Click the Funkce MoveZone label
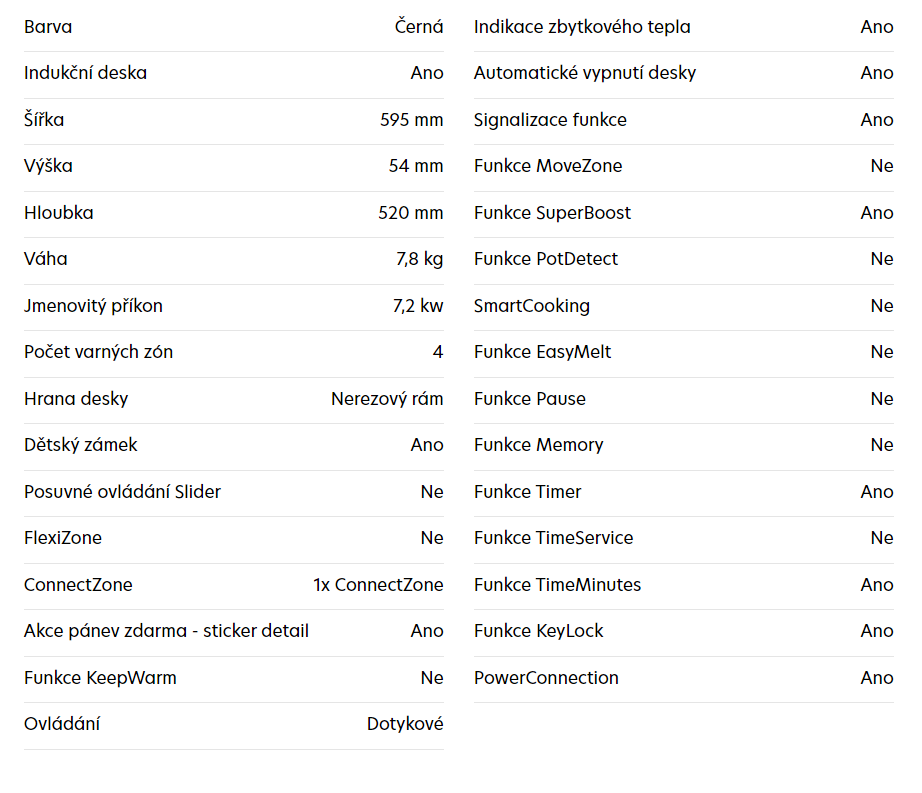Screen dimensions: 922x793 (548, 166)
